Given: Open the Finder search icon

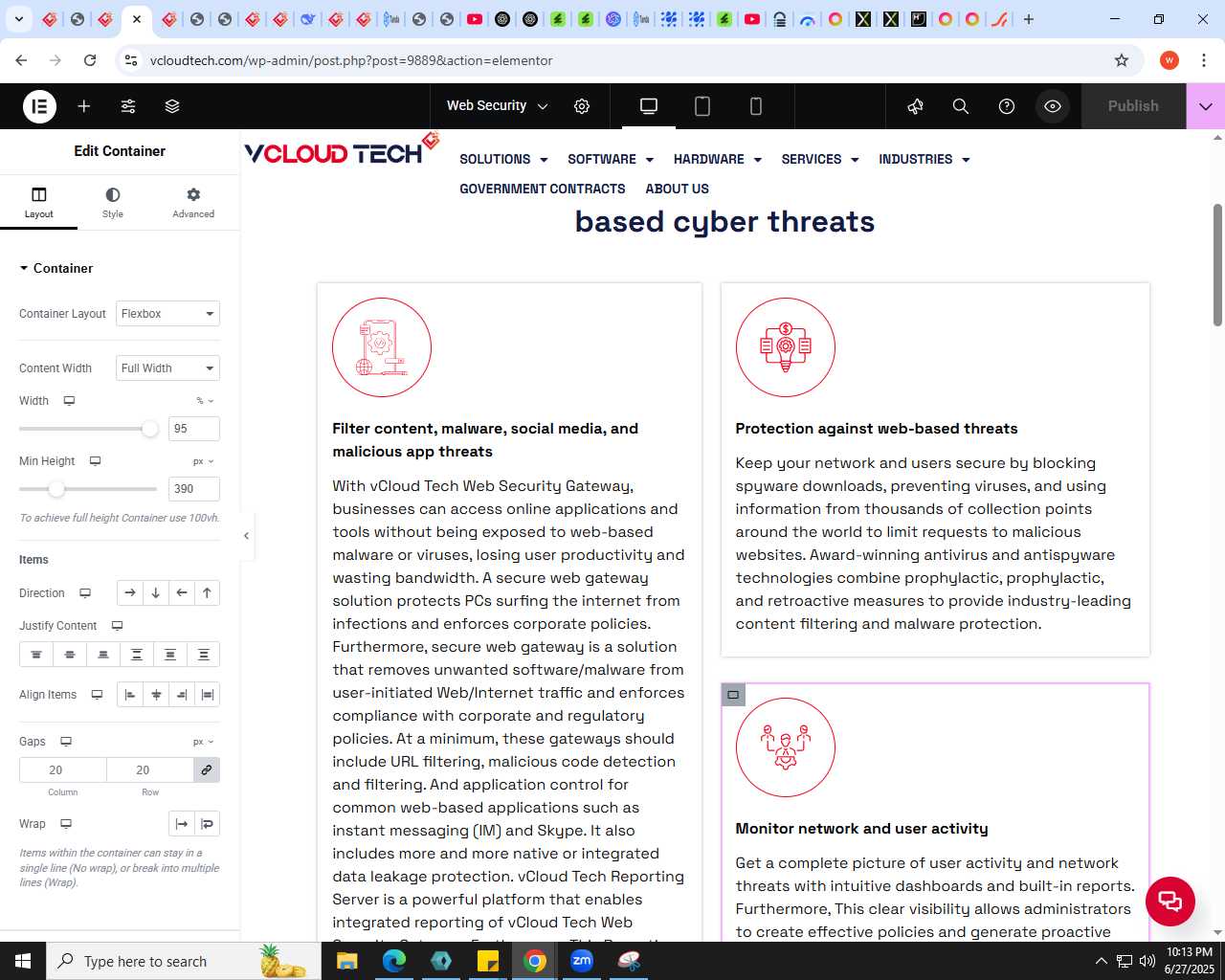Looking at the screenshot, I should pyautogui.click(x=961, y=106).
